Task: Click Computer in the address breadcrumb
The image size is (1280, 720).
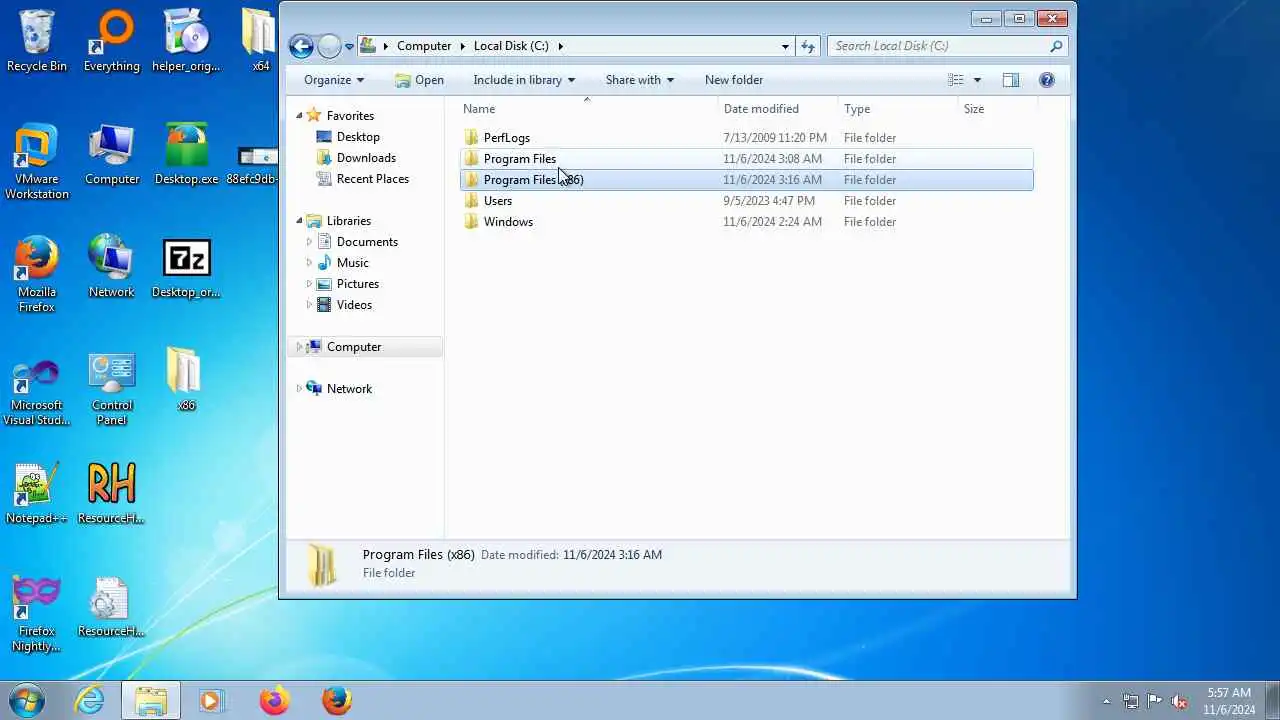Action: tap(424, 46)
